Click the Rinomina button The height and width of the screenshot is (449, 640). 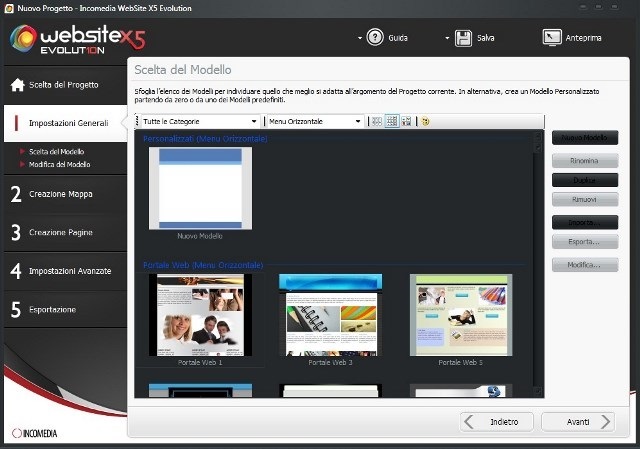(585, 160)
